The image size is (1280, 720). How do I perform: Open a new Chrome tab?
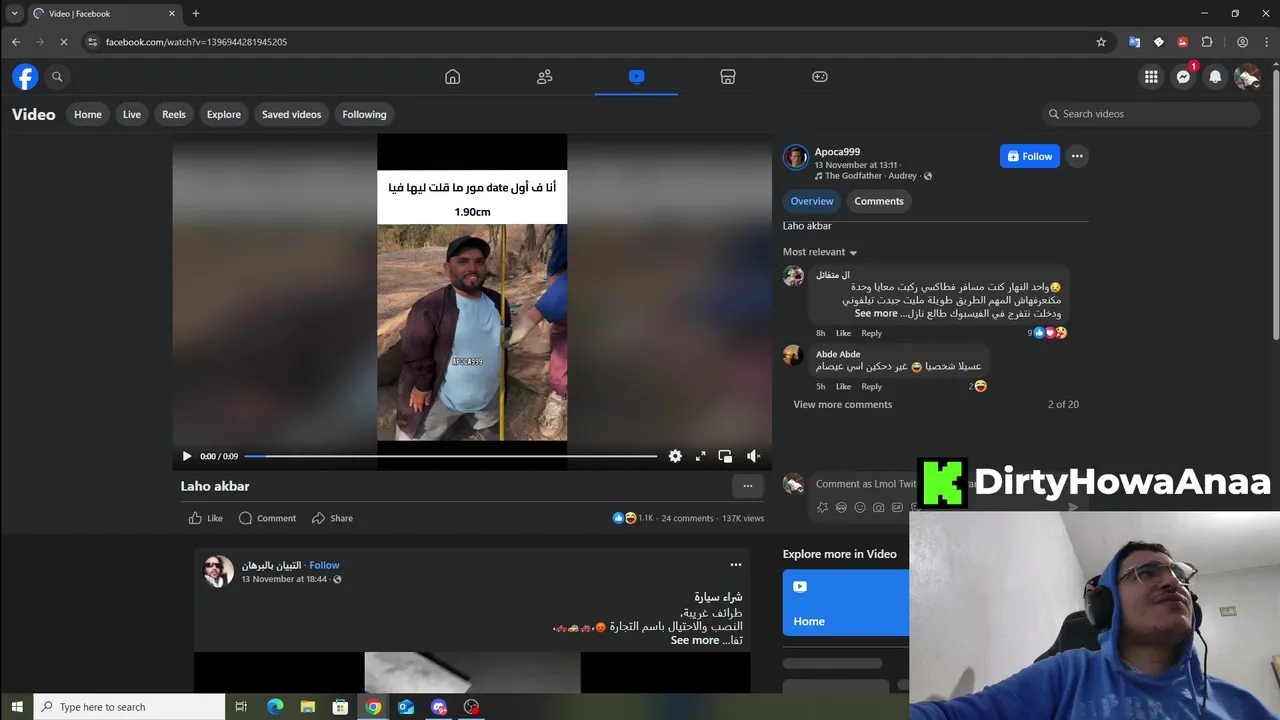[196, 13]
